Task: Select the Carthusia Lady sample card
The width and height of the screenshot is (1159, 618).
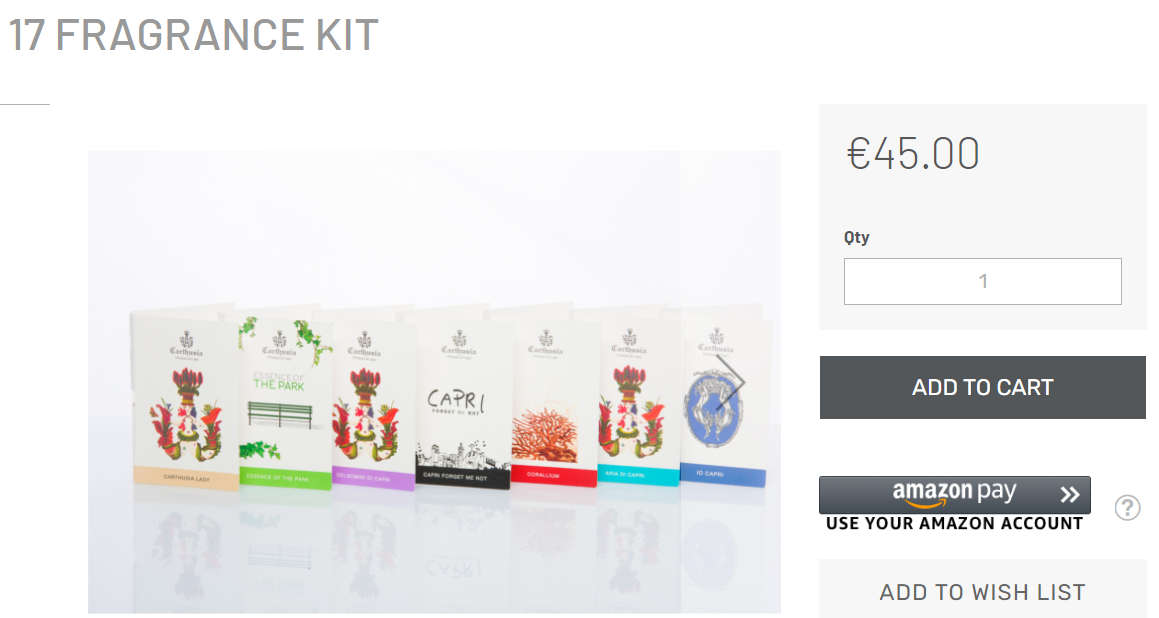Action: click(185, 399)
